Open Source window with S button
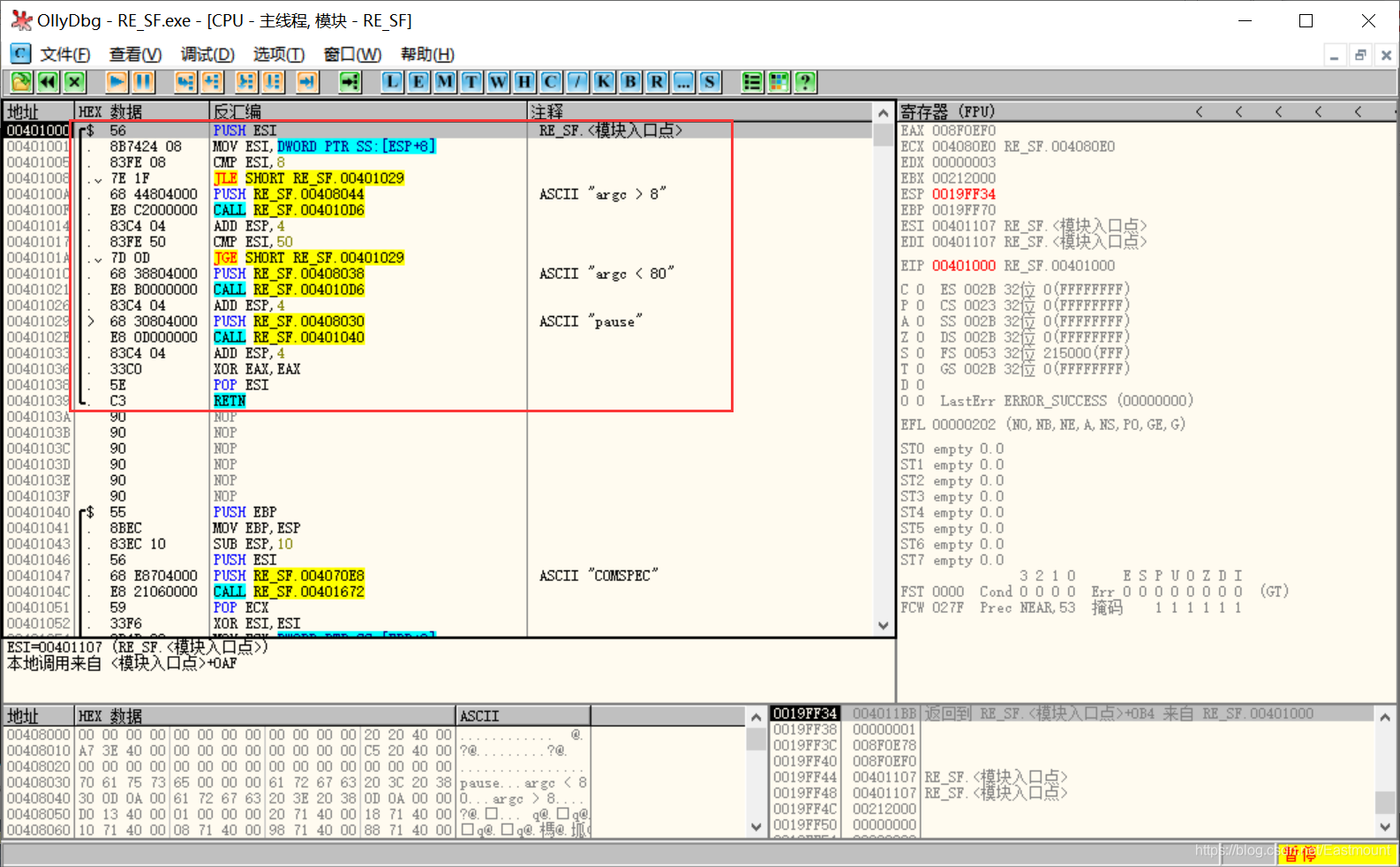 click(x=710, y=82)
